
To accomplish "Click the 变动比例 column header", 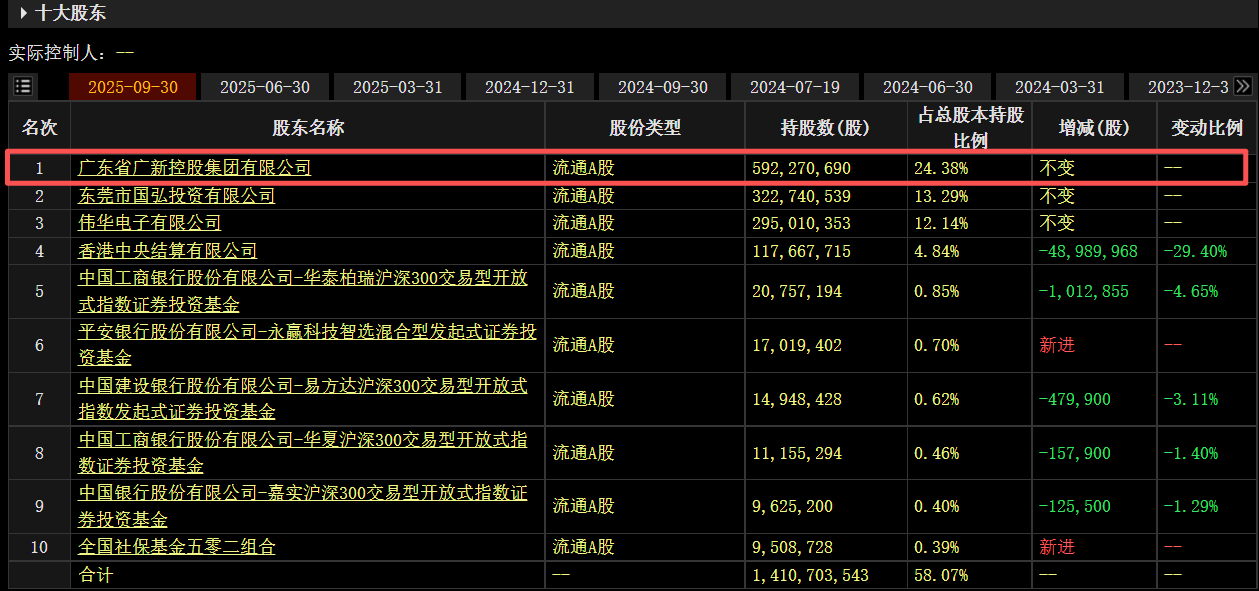I will (x=1207, y=127).
